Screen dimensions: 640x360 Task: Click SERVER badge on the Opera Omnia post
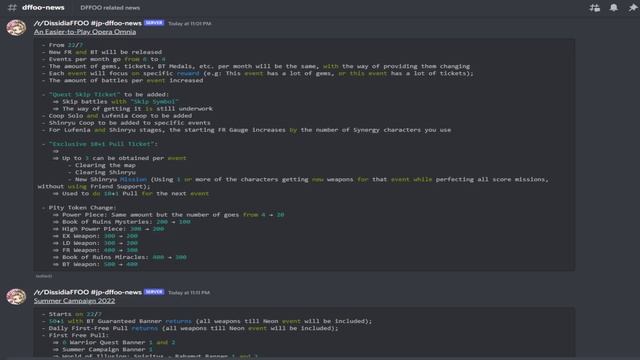(x=154, y=23)
